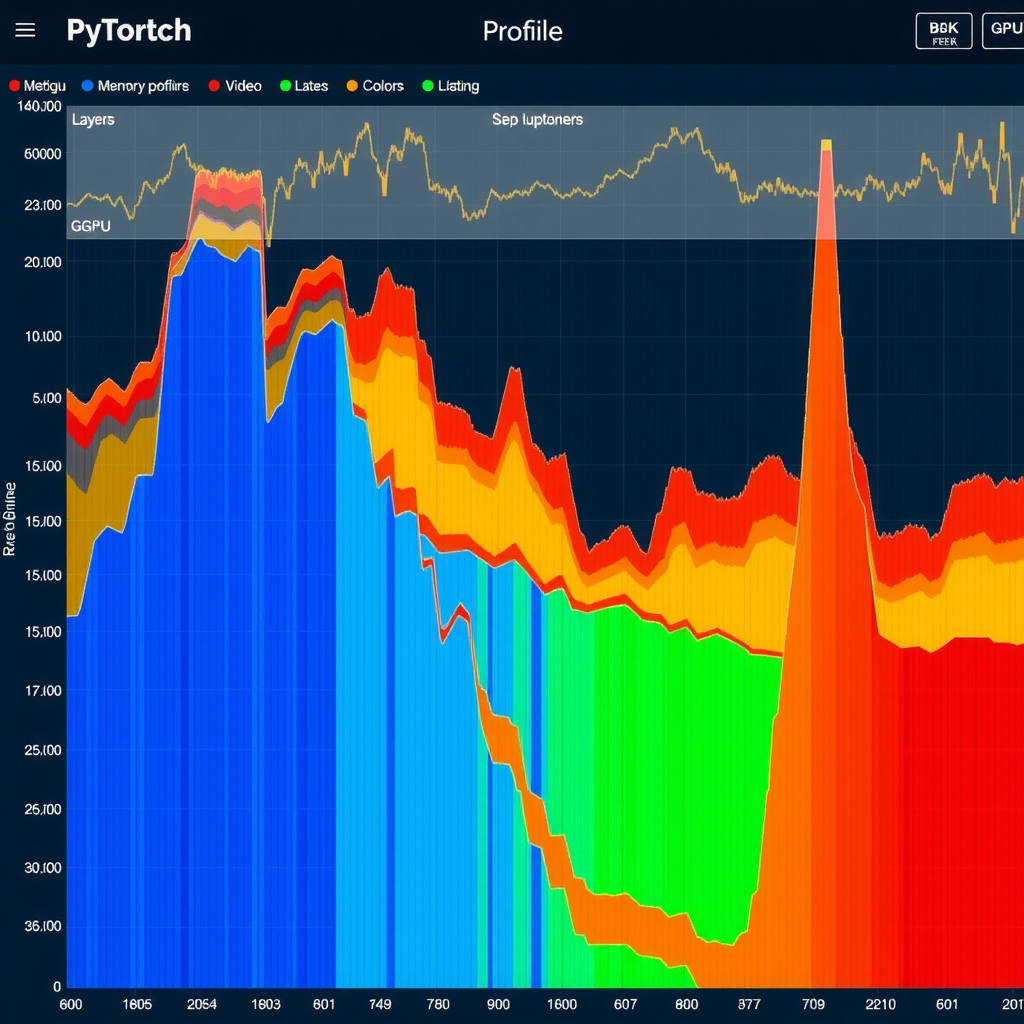Screen dimensions: 1024x1024
Task: Expand the Sep luptoners panel
Action: coord(537,119)
